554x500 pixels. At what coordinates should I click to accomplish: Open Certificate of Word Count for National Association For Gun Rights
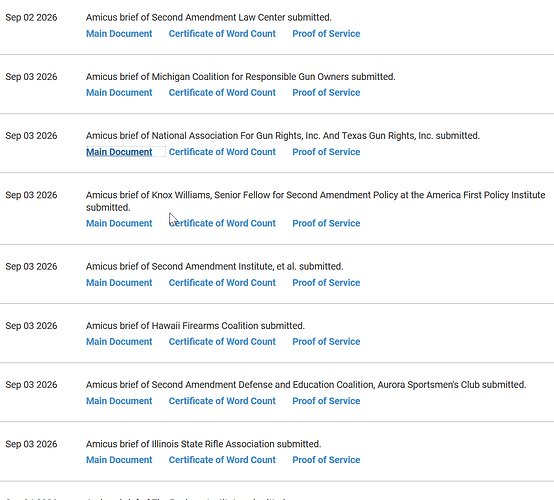[222, 152]
